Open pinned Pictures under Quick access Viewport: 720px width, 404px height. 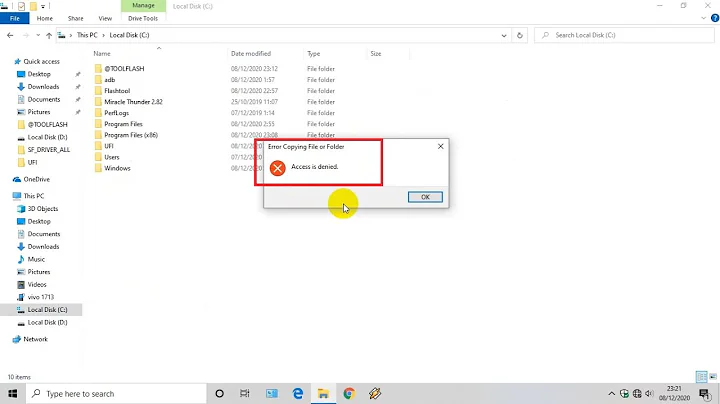39,112
